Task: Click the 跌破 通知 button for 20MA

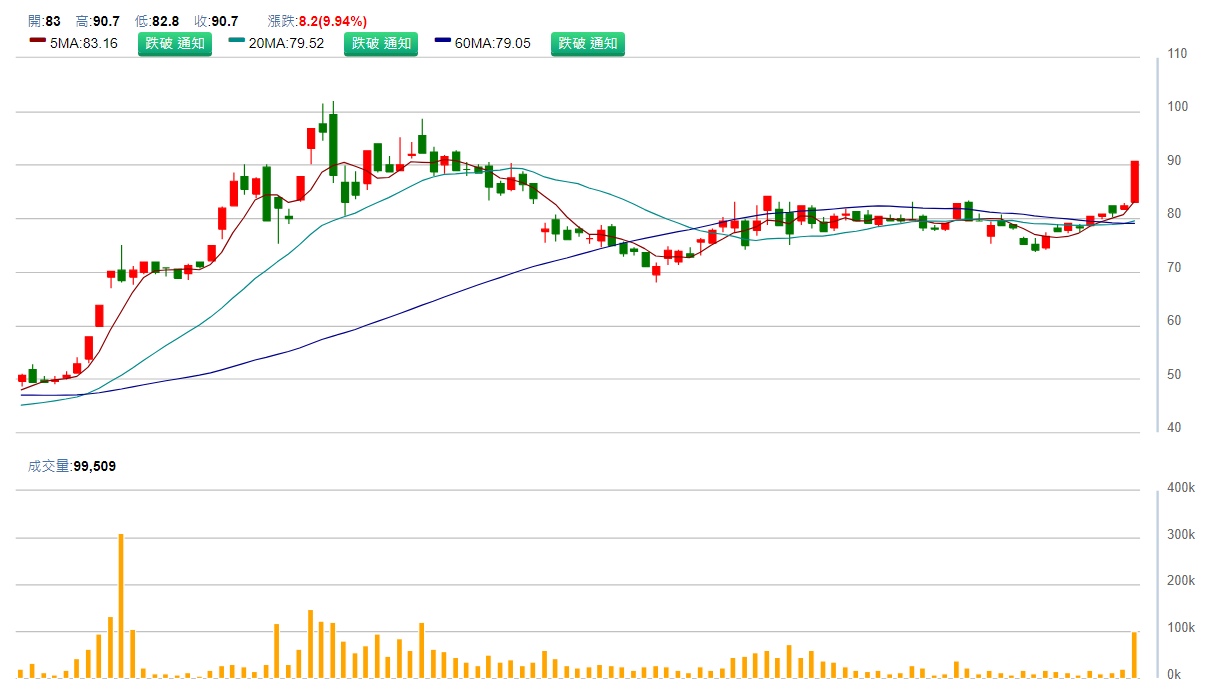Action: pos(381,44)
